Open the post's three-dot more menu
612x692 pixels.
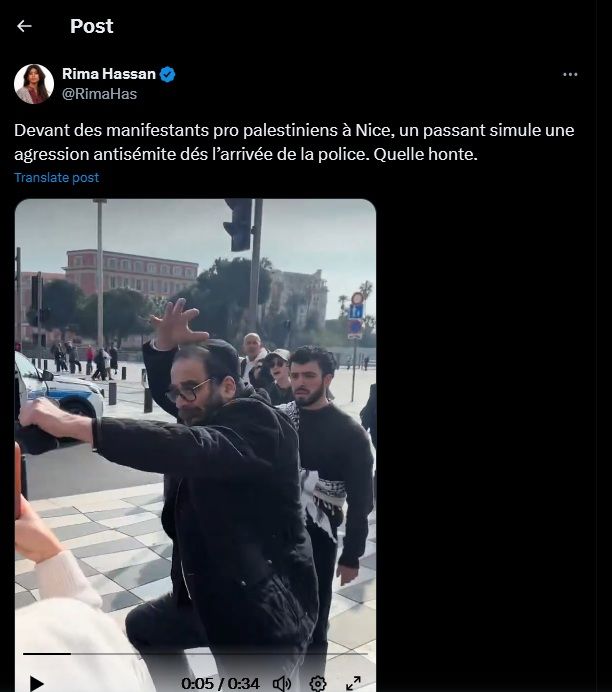coord(570,75)
